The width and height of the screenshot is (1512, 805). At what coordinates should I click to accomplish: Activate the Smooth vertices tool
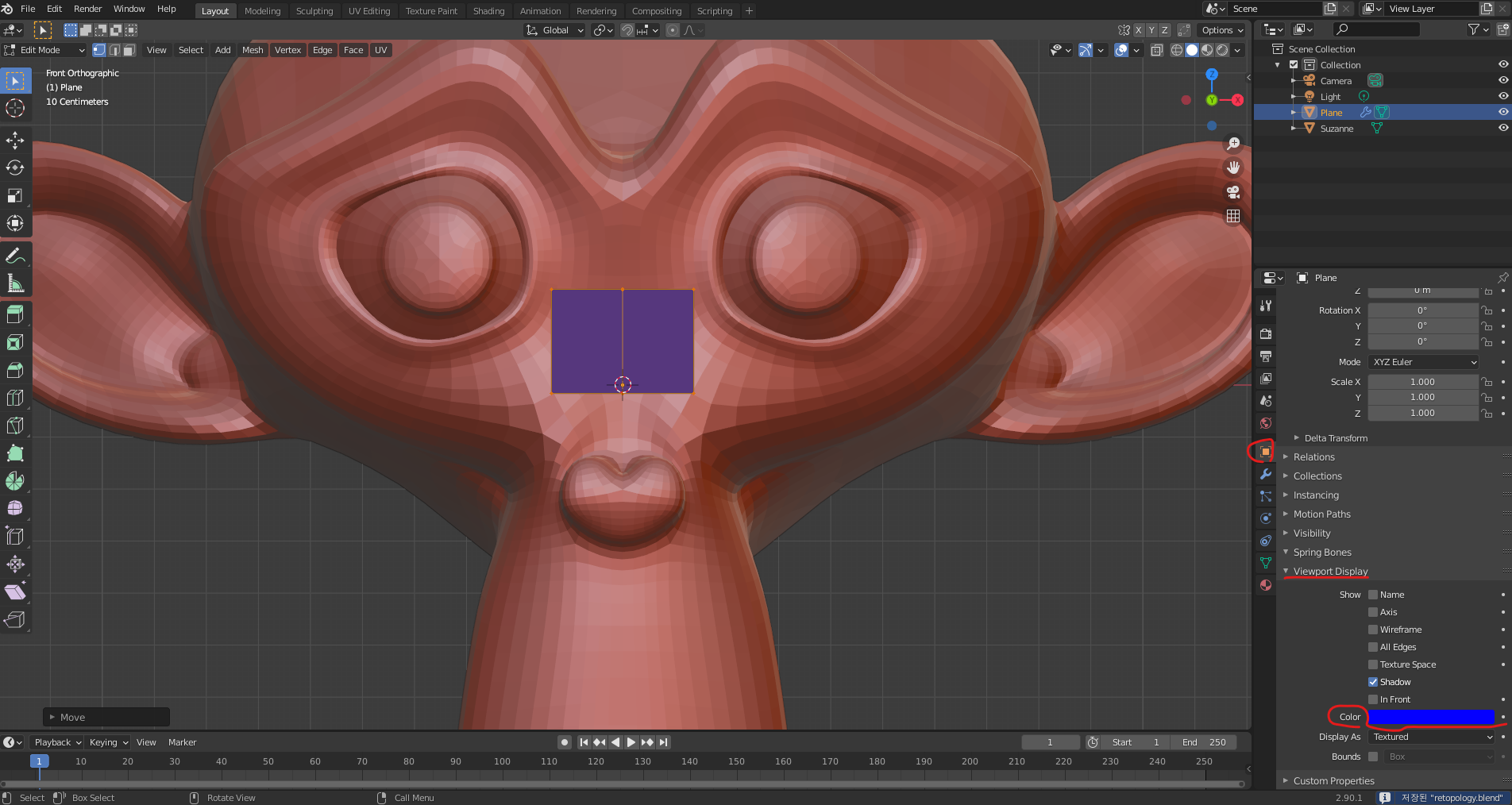pyautogui.click(x=15, y=508)
